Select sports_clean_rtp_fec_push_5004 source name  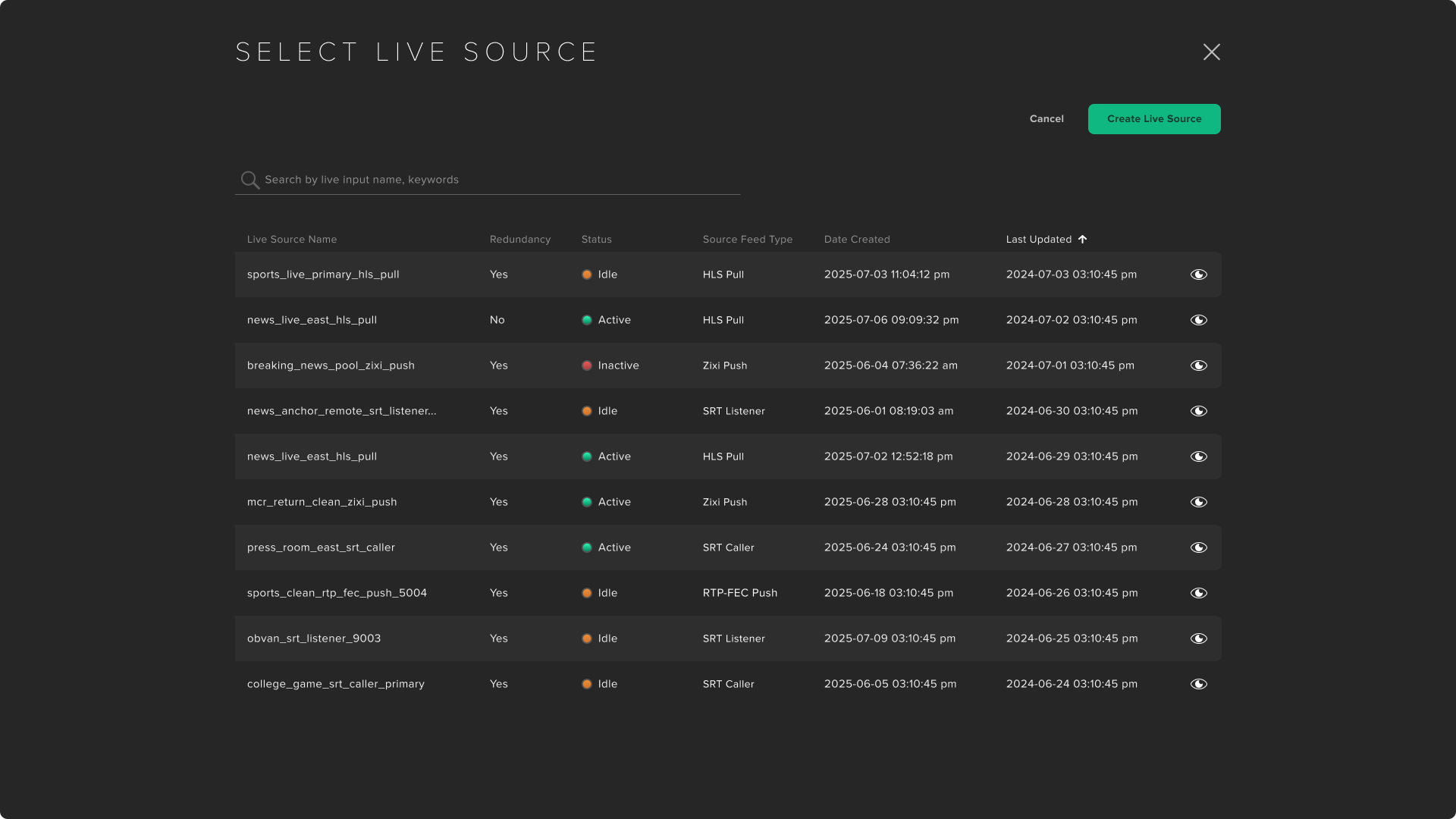337,593
